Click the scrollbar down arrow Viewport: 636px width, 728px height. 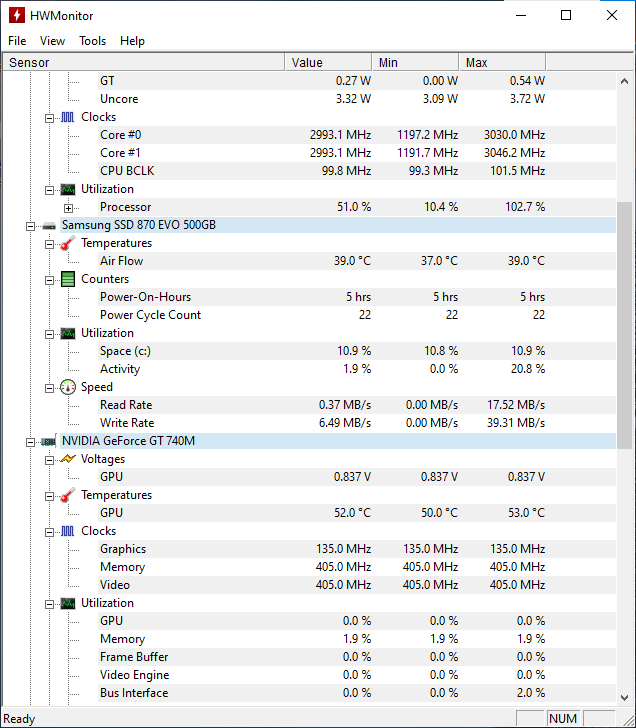point(624,697)
